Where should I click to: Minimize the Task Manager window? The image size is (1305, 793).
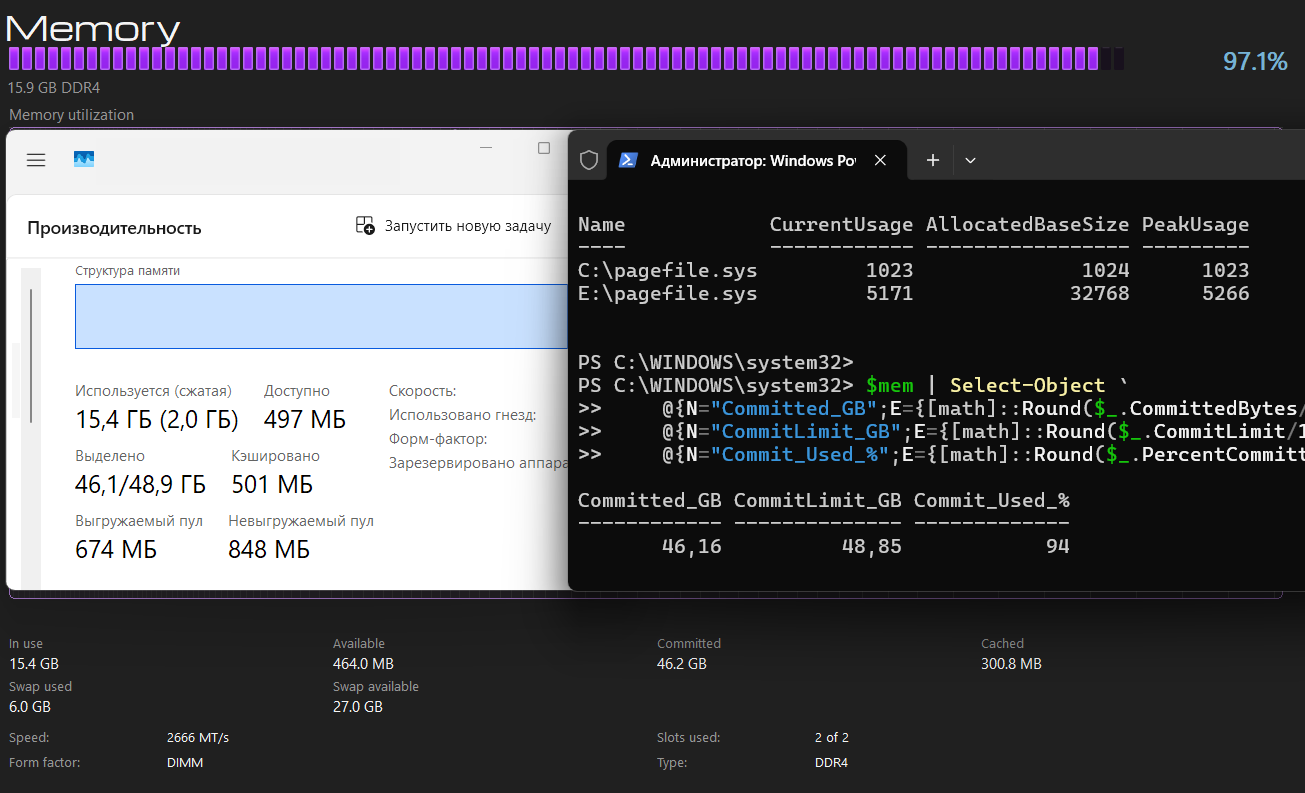point(487,148)
